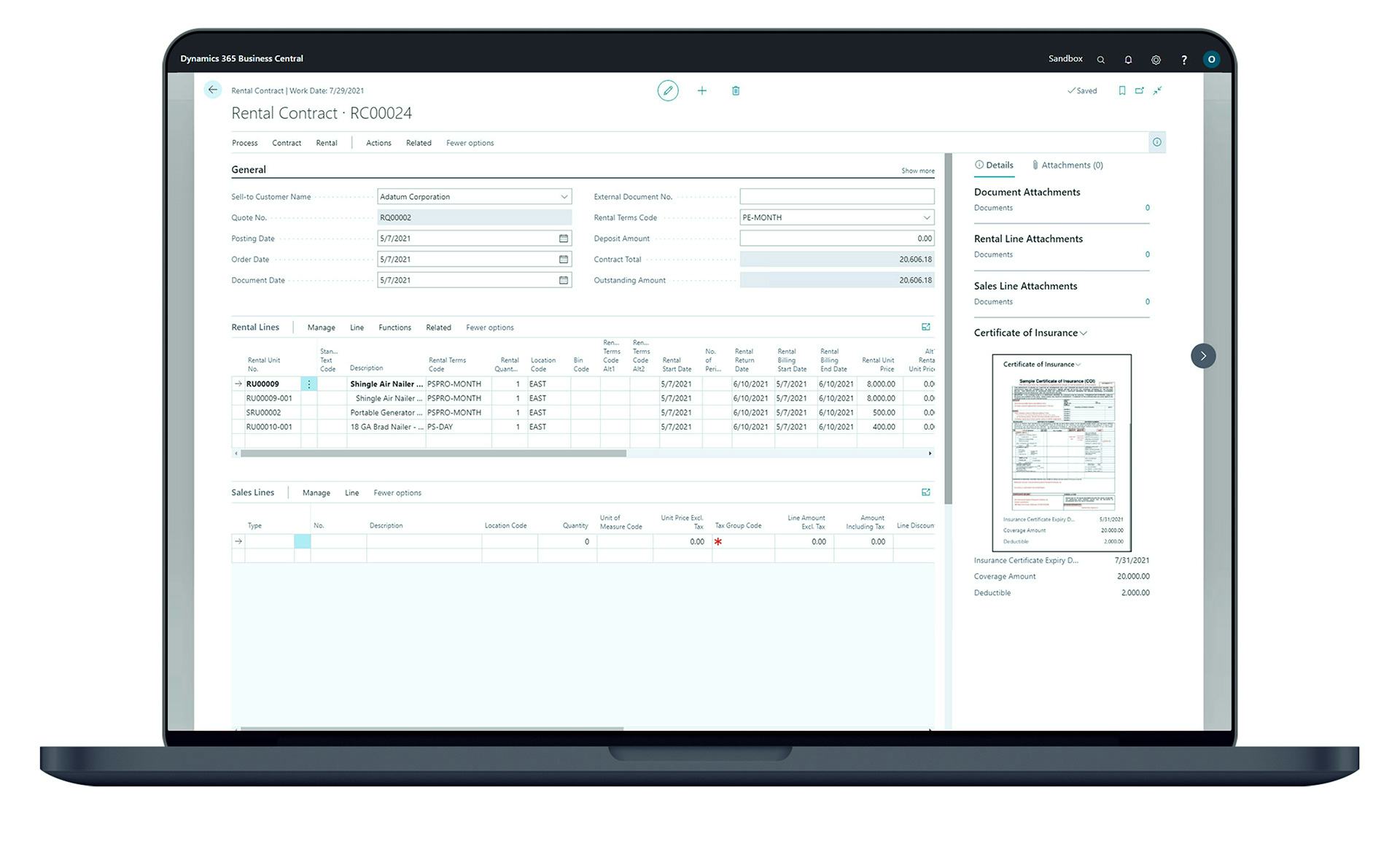
Task: Open Rental Lines in Excel via grid icon
Action: 926,327
